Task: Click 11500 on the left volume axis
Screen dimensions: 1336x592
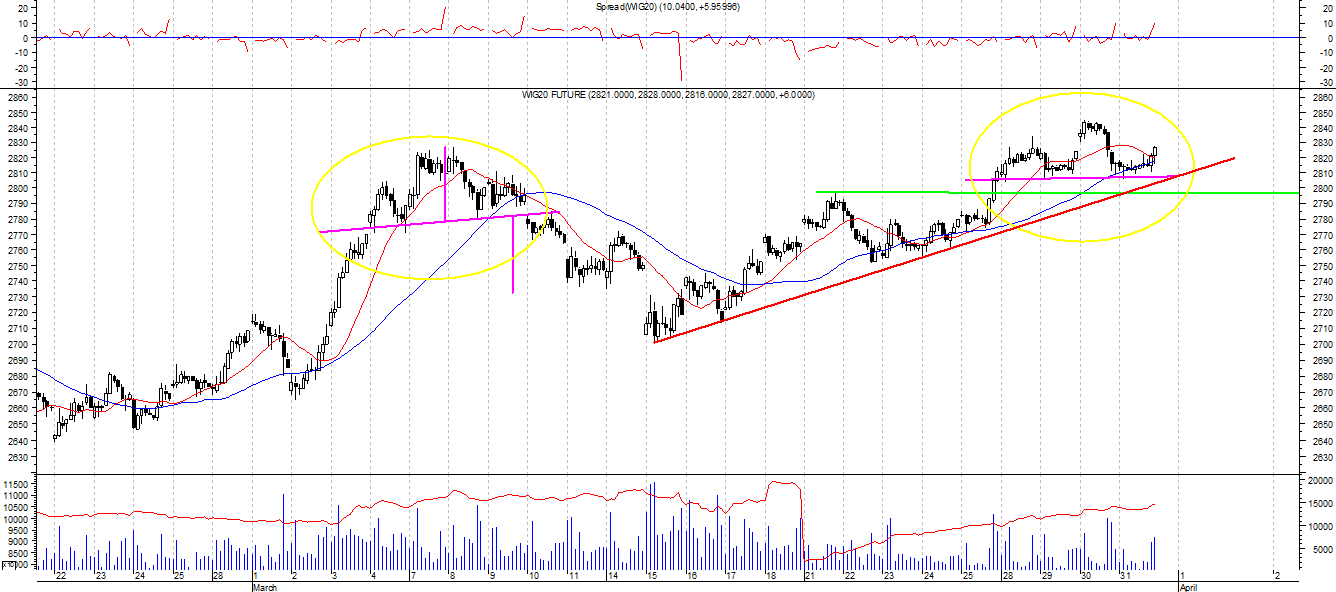Action: pyautogui.click(x=17, y=484)
